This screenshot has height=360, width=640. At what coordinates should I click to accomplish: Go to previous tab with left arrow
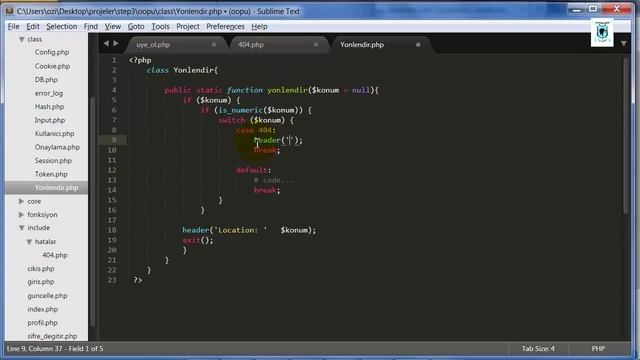point(106,43)
